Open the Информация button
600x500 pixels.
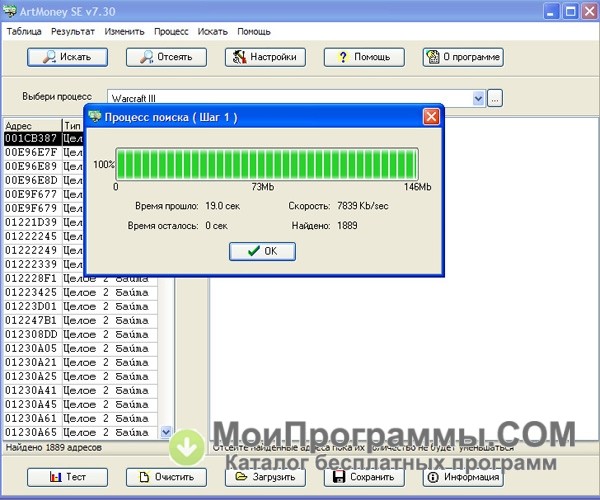point(463,477)
